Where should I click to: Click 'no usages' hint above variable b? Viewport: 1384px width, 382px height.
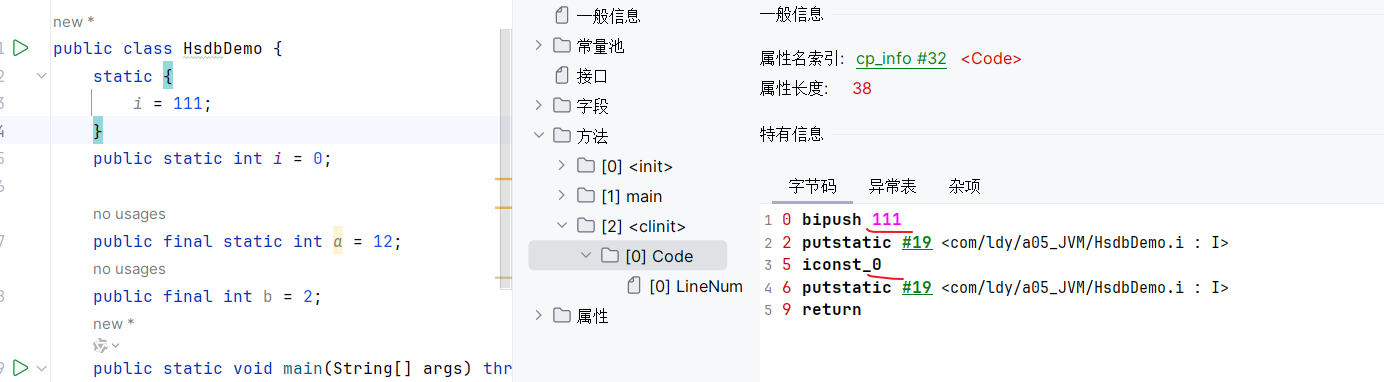[x=129, y=269]
